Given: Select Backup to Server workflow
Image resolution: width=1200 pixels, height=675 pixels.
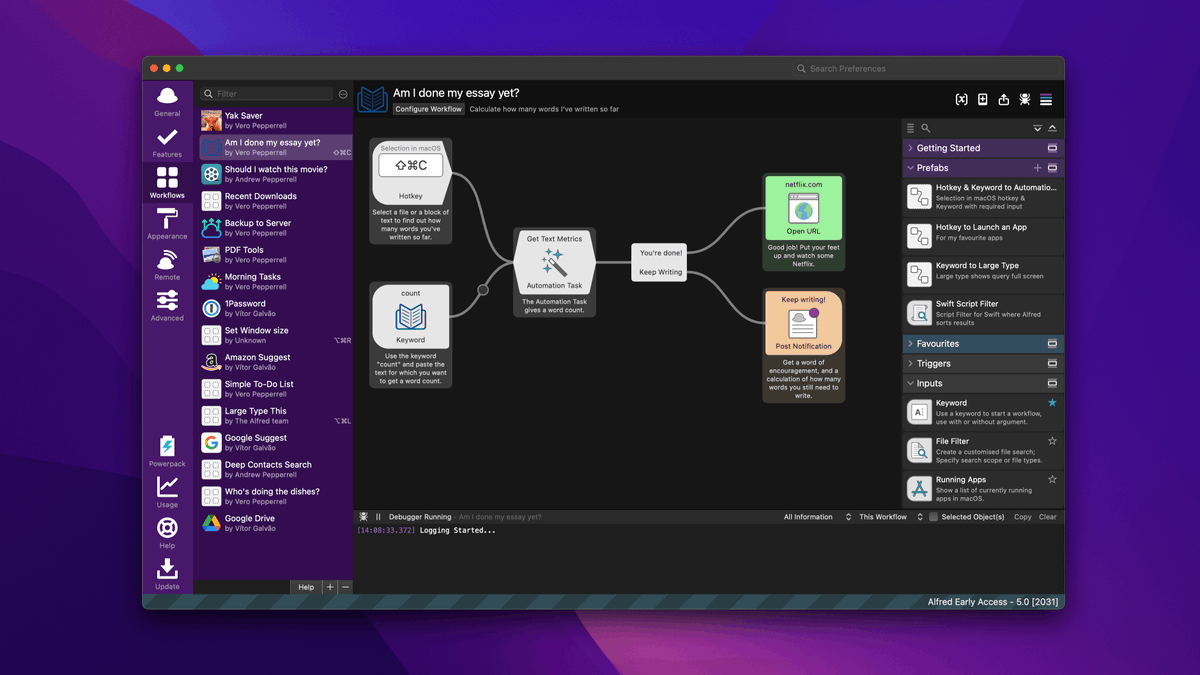Looking at the screenshot, I should coord(274,228).
